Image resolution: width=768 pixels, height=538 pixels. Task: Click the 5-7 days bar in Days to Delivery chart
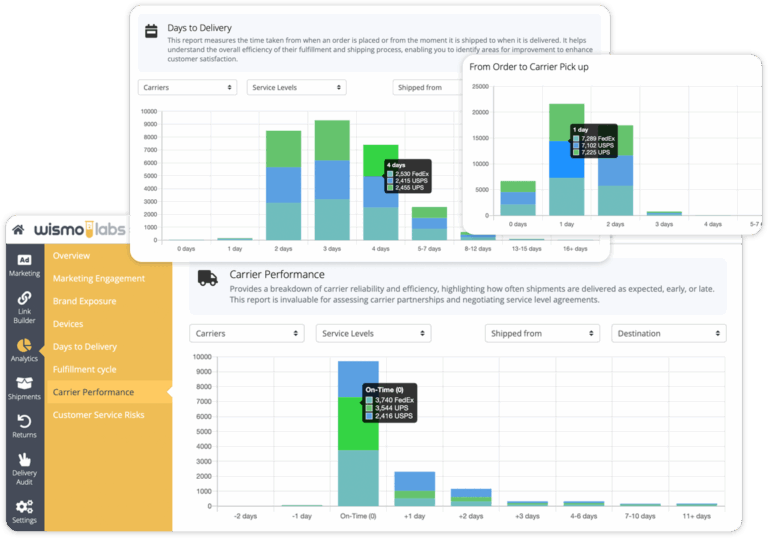coord(429,223)
